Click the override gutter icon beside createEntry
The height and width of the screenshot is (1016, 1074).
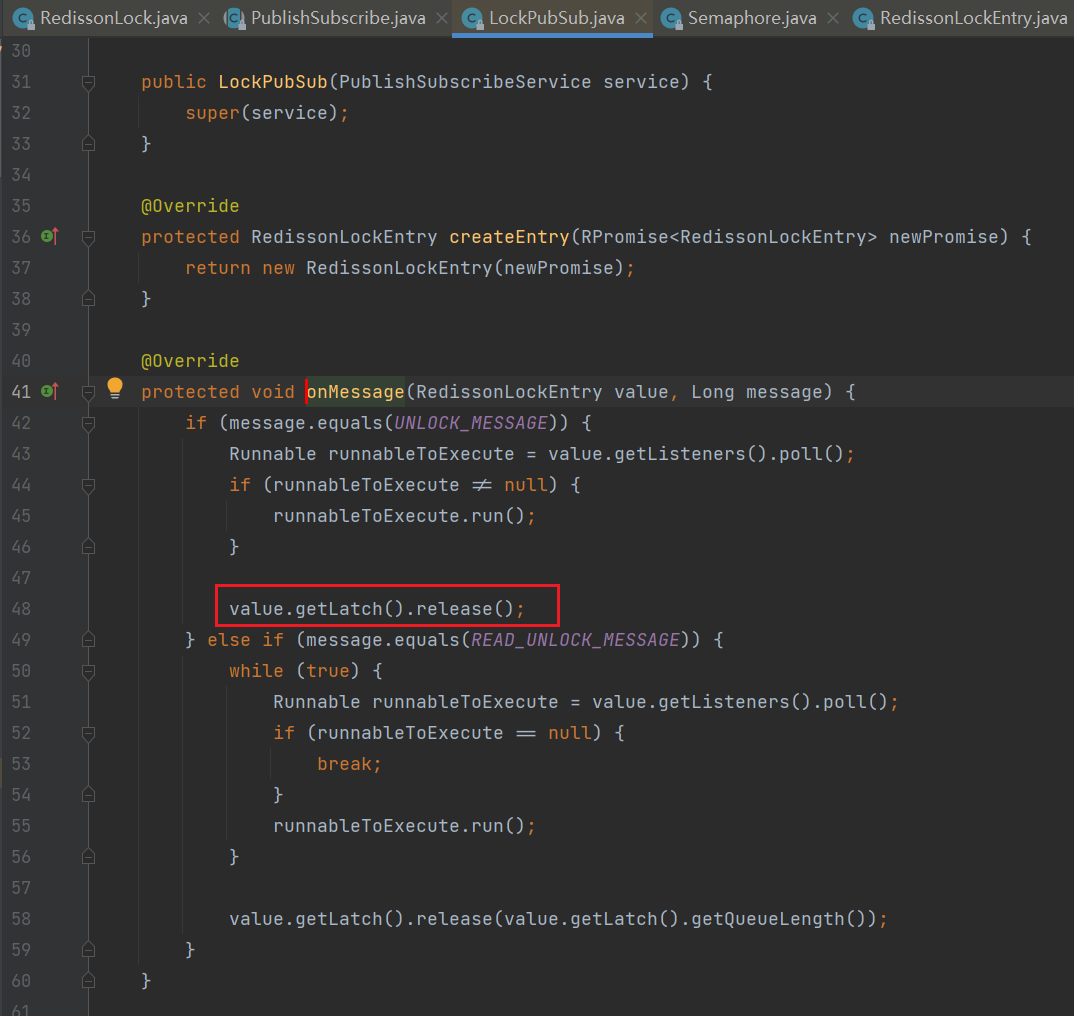click(x=49, y=237)
